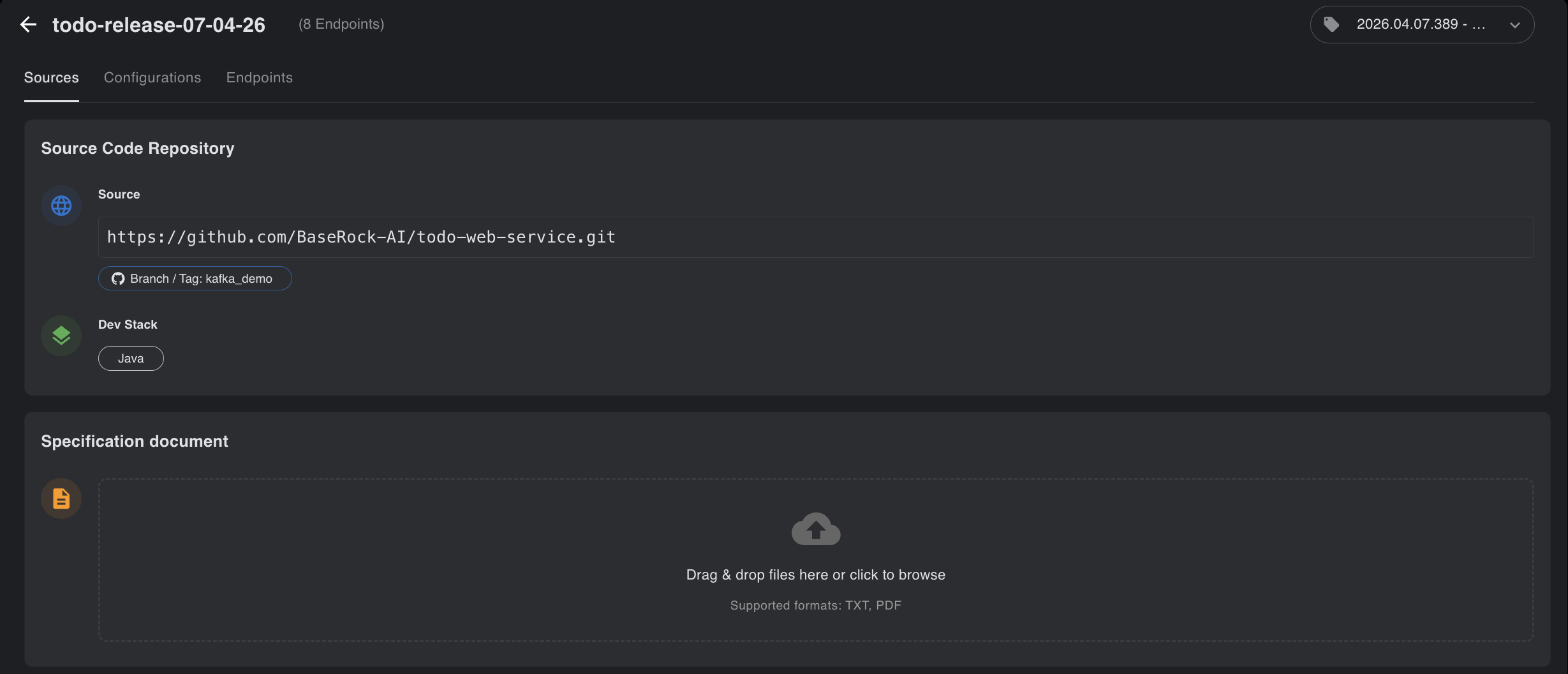The height and width of the screenshot is (674, 1568).
Task: Click the Java dev stack chip
Action: pos(131,359)
